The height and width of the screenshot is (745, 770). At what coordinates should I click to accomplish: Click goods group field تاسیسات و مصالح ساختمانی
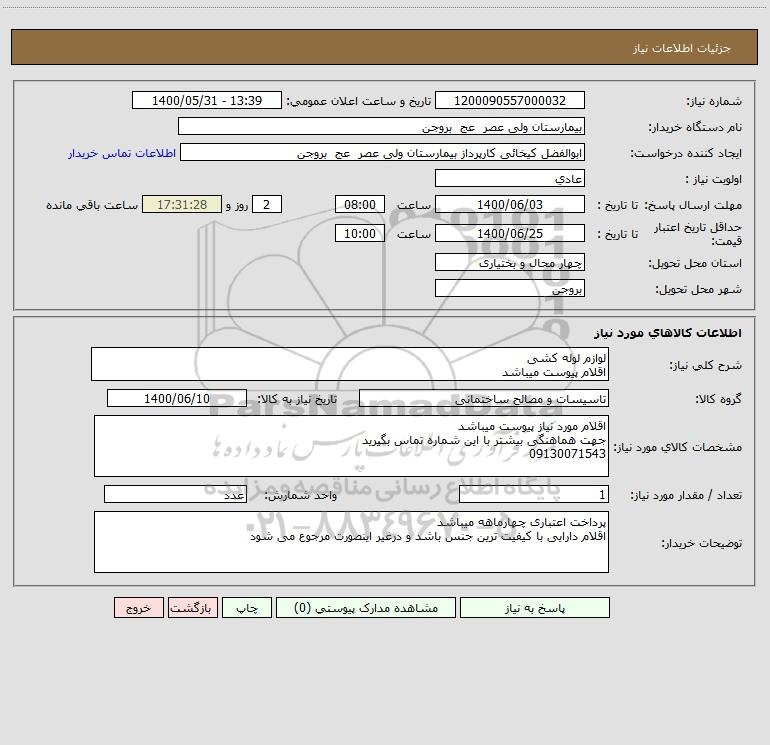coord(484,398)
